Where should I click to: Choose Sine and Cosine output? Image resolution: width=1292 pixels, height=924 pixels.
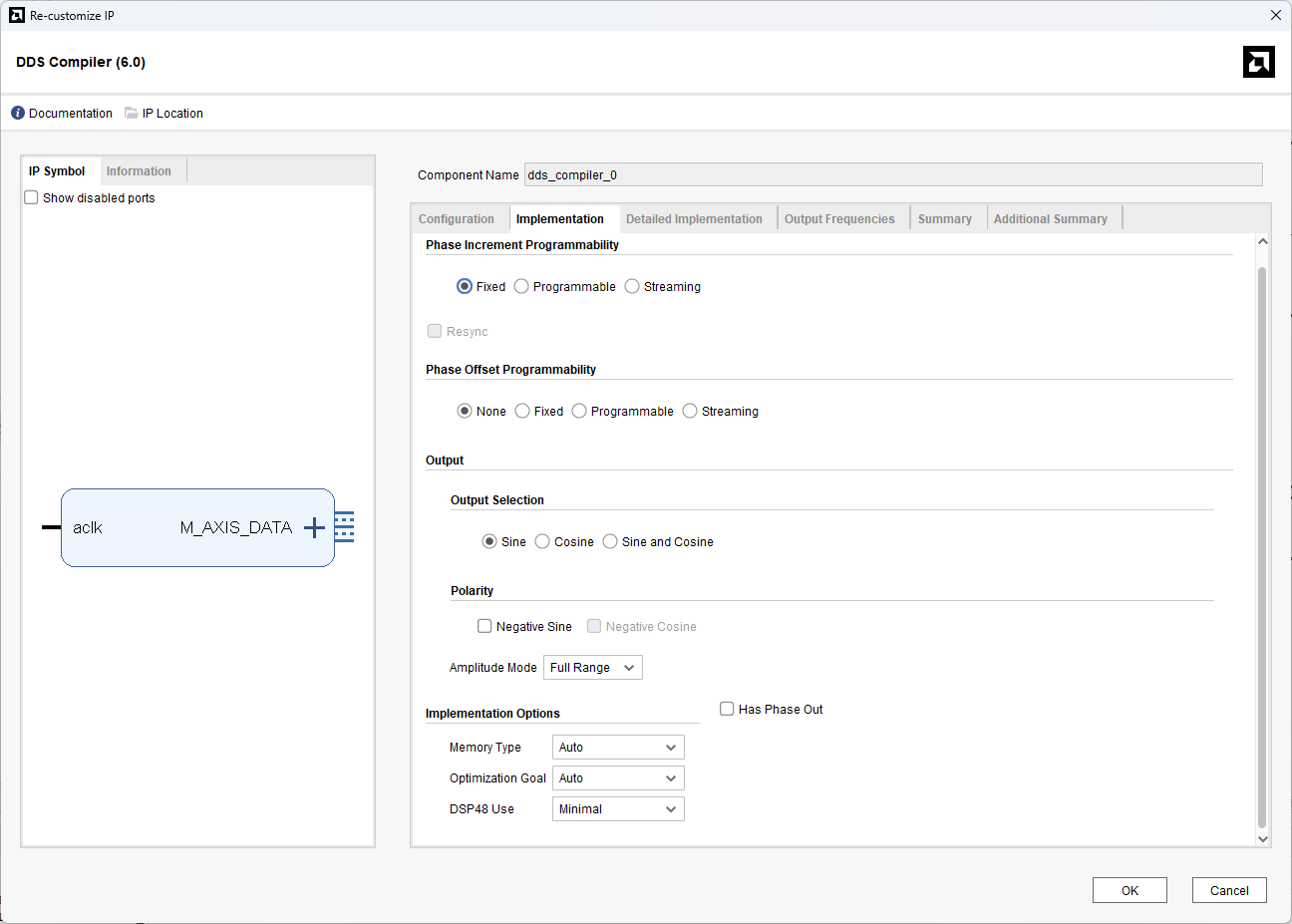[x=610, y=541]
